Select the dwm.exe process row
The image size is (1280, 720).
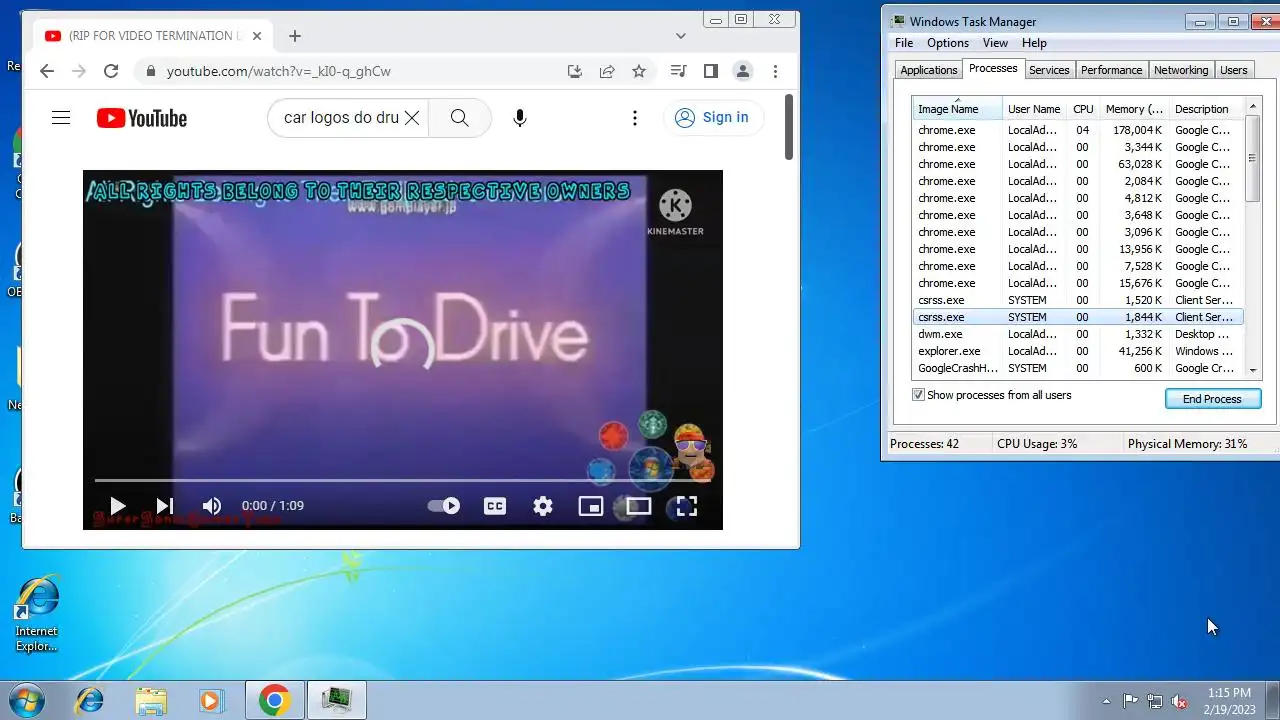point(1078,334)
